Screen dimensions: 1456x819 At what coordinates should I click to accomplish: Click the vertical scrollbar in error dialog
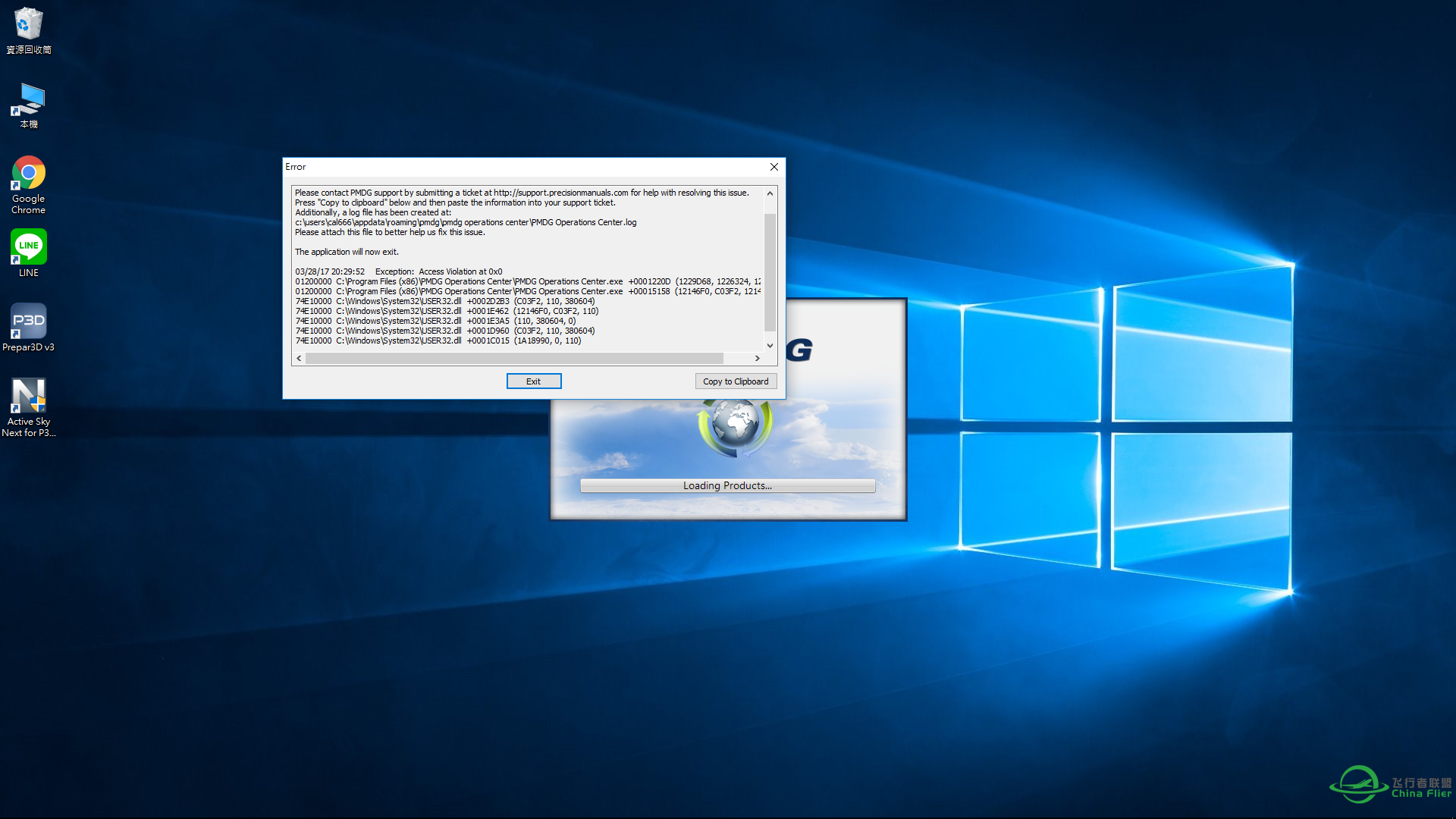coord(770,265)
